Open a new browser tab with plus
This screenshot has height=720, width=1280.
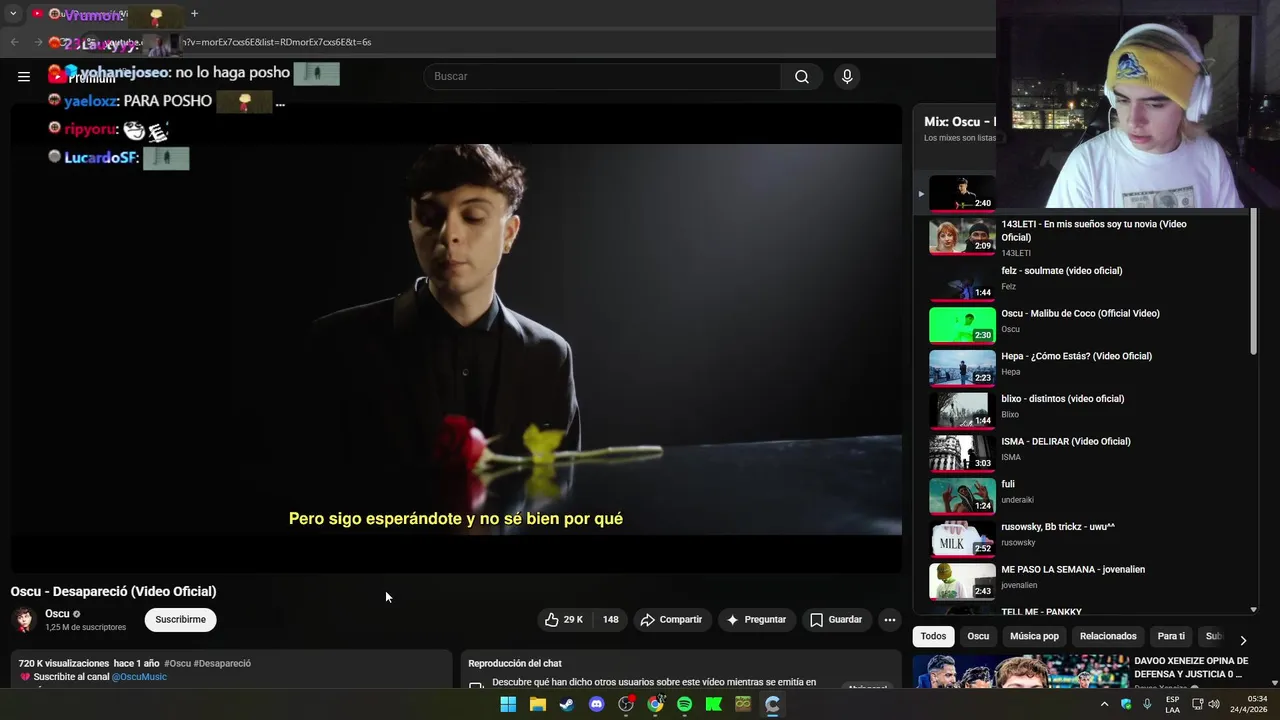(194, 14)
